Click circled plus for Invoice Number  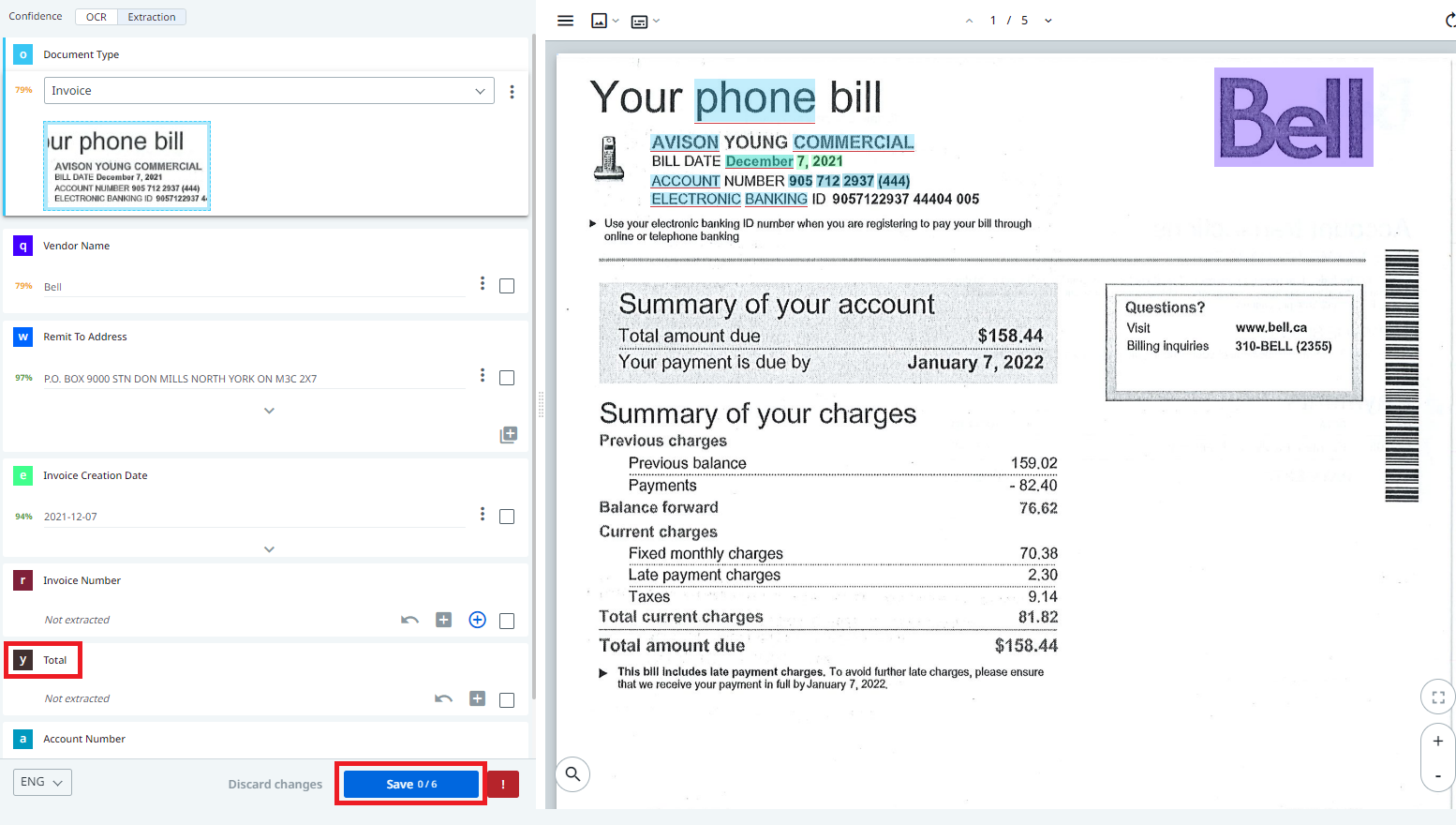click(478, 620)
